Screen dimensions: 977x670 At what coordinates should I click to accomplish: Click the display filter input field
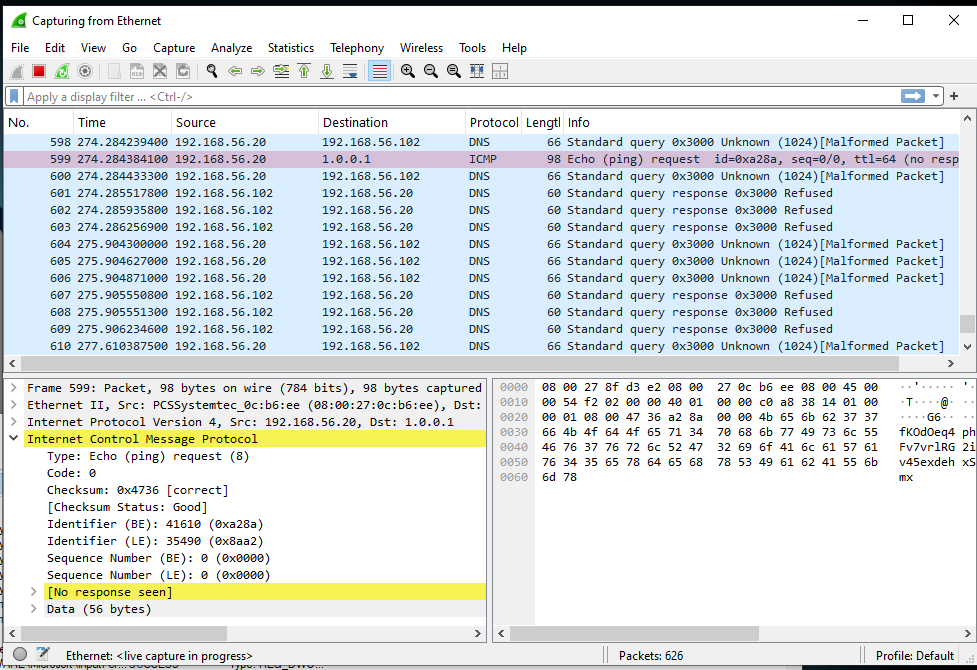tap(461, 97)
